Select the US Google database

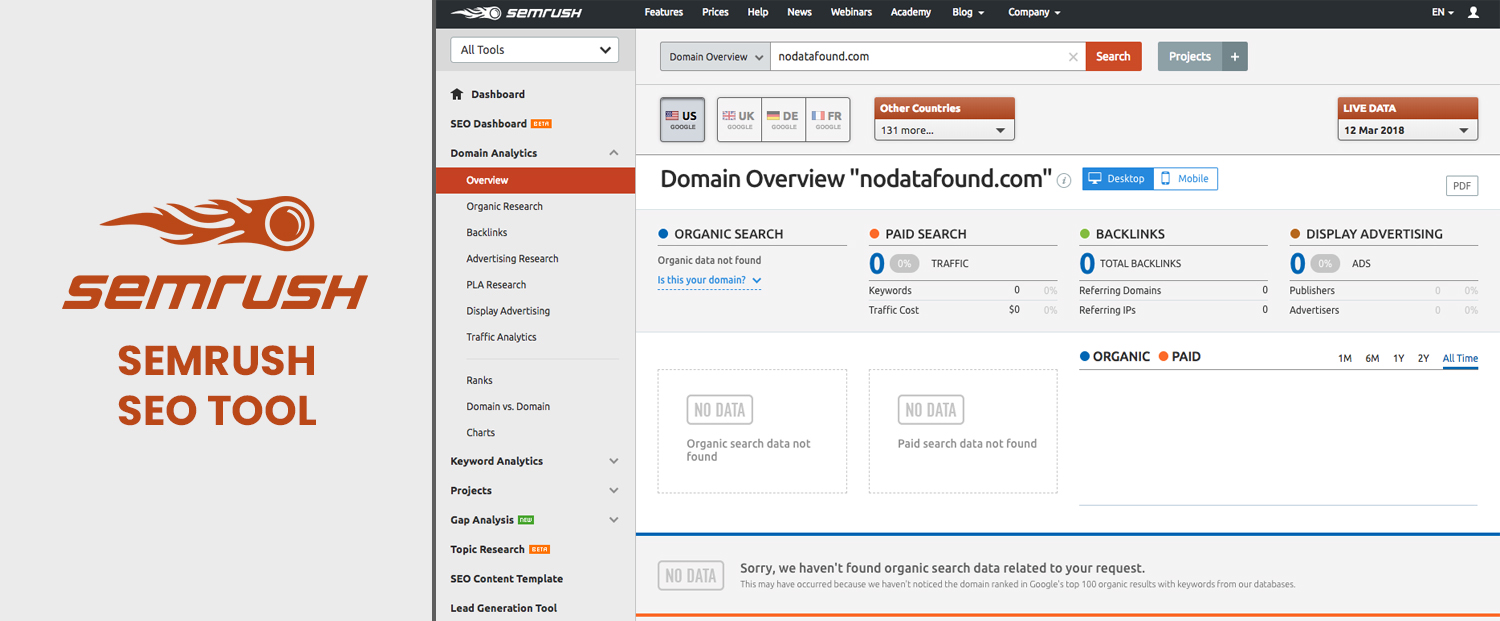[683, 120]
